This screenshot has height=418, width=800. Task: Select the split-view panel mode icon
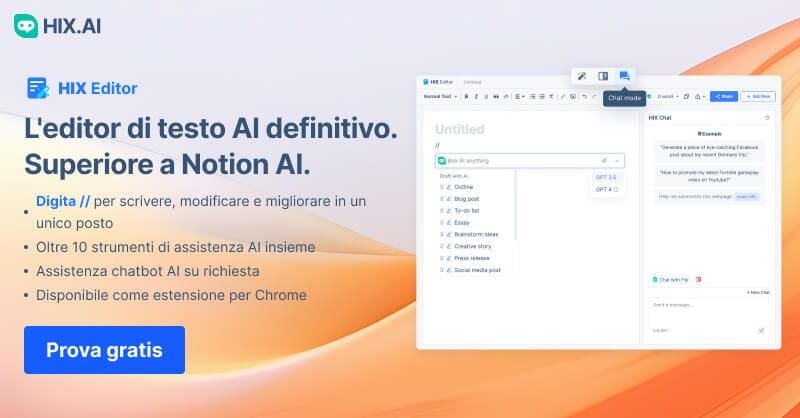603,76
